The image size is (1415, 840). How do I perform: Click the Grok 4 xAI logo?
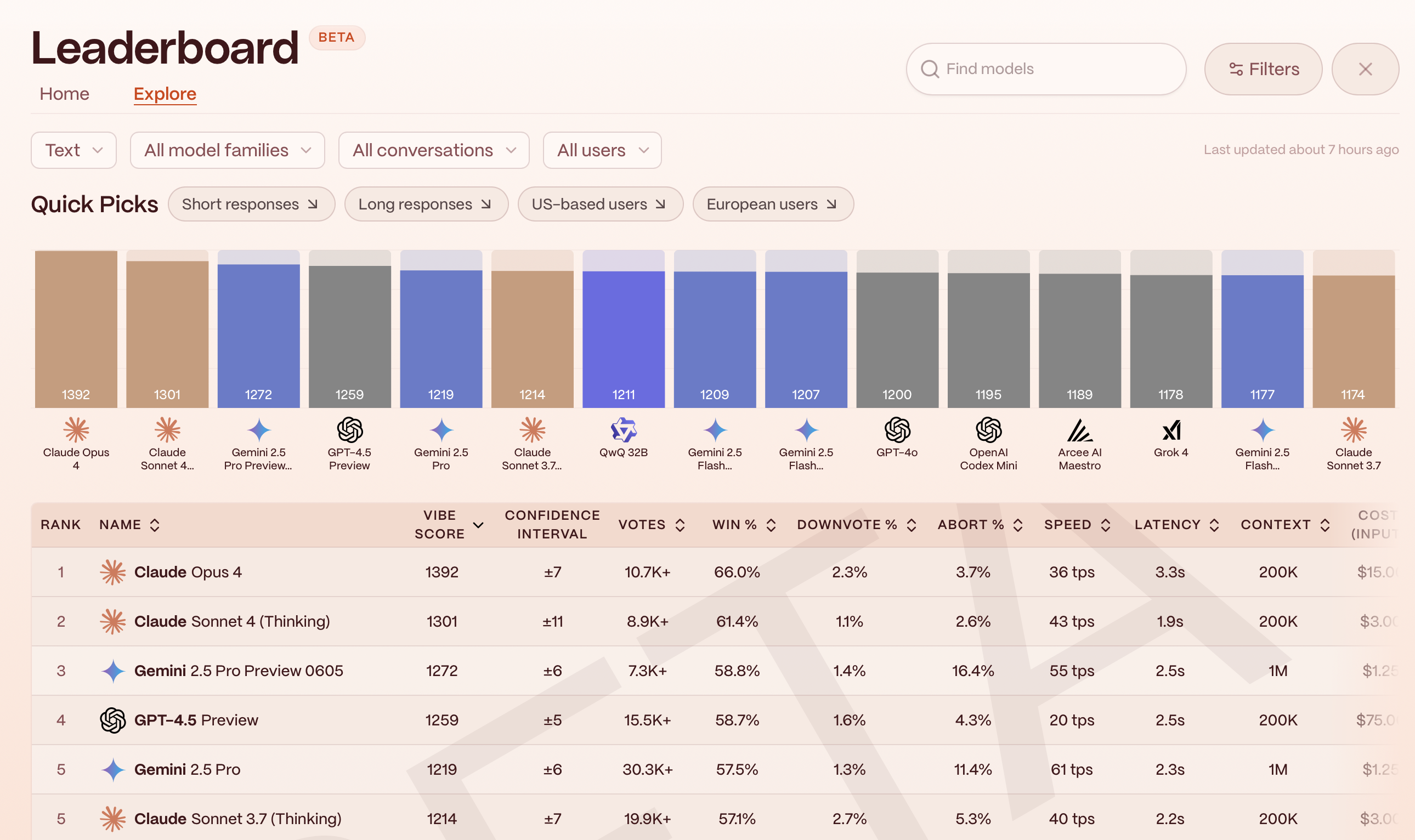pyautogui.click(x=1171, y=430)
